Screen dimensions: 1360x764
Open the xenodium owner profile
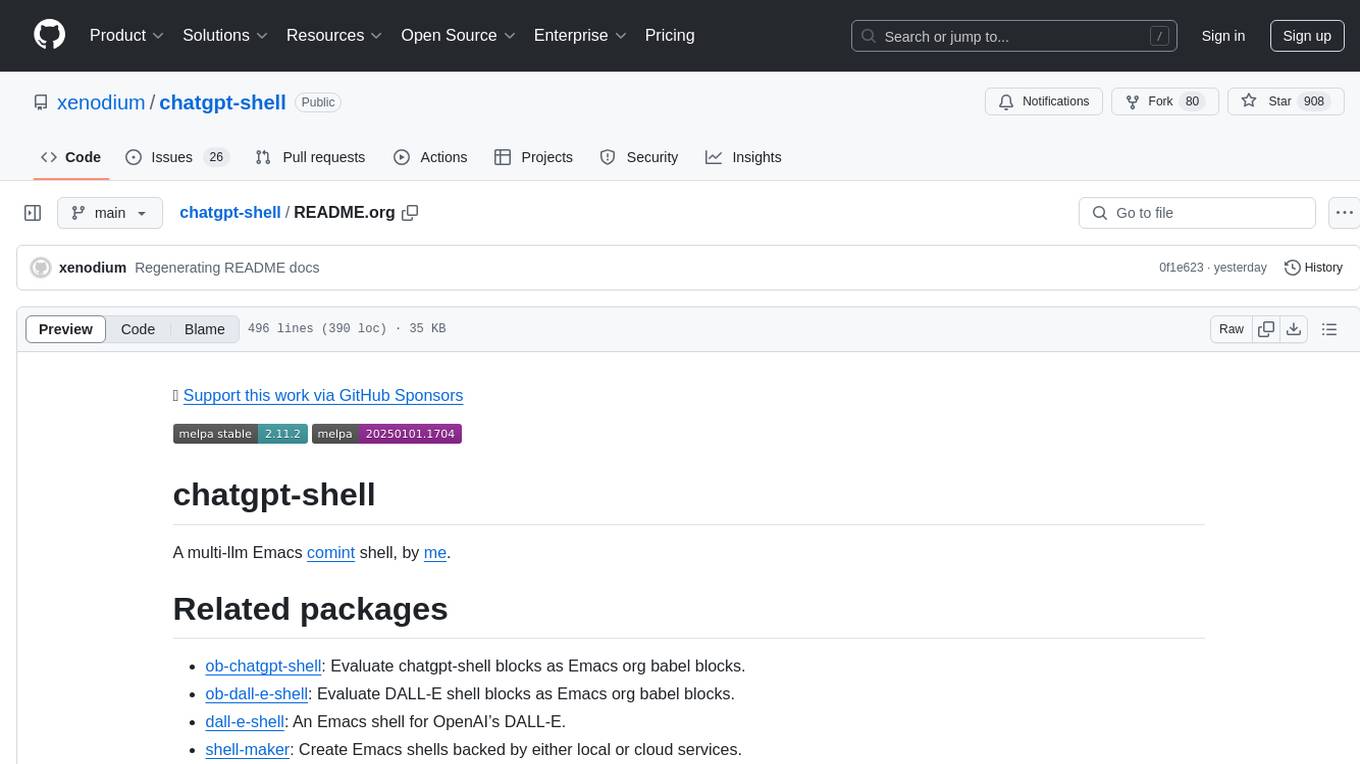(101, 102)
